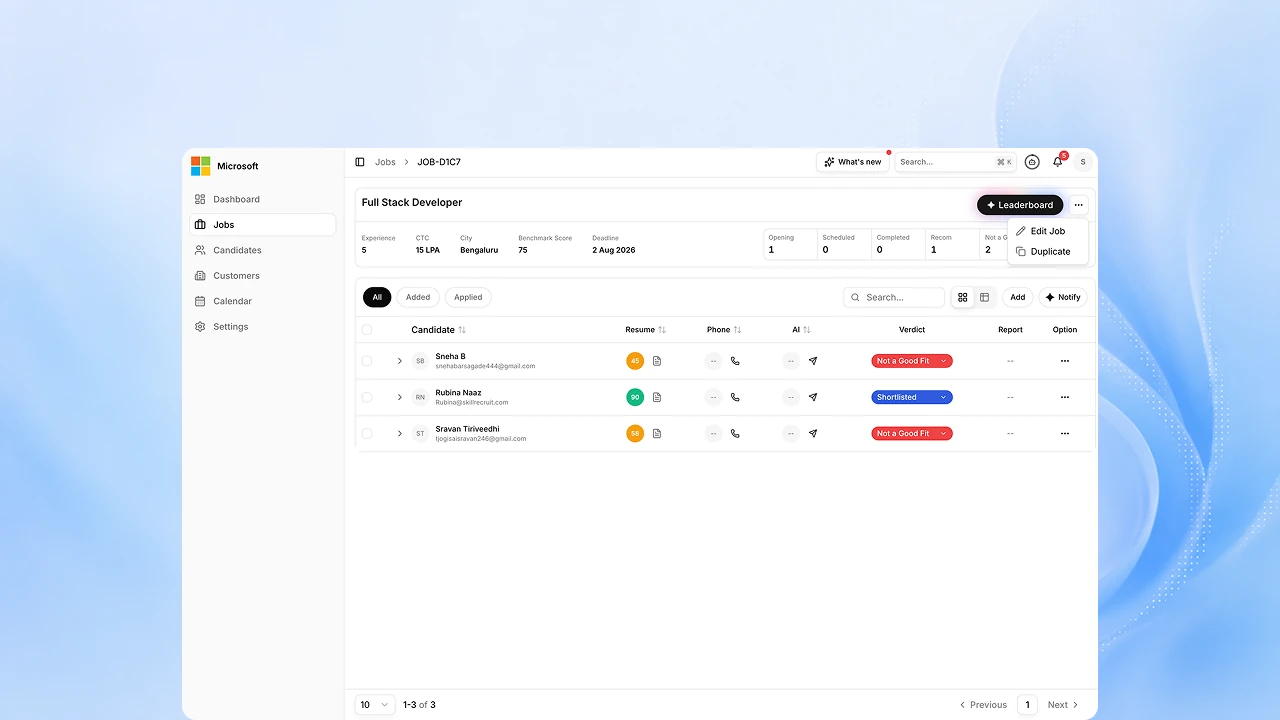Image resolution: width=1280 pixels, height=720 pixels.
Task: Open the AI assistant bot icon
Action: (x=1032, y=162)
